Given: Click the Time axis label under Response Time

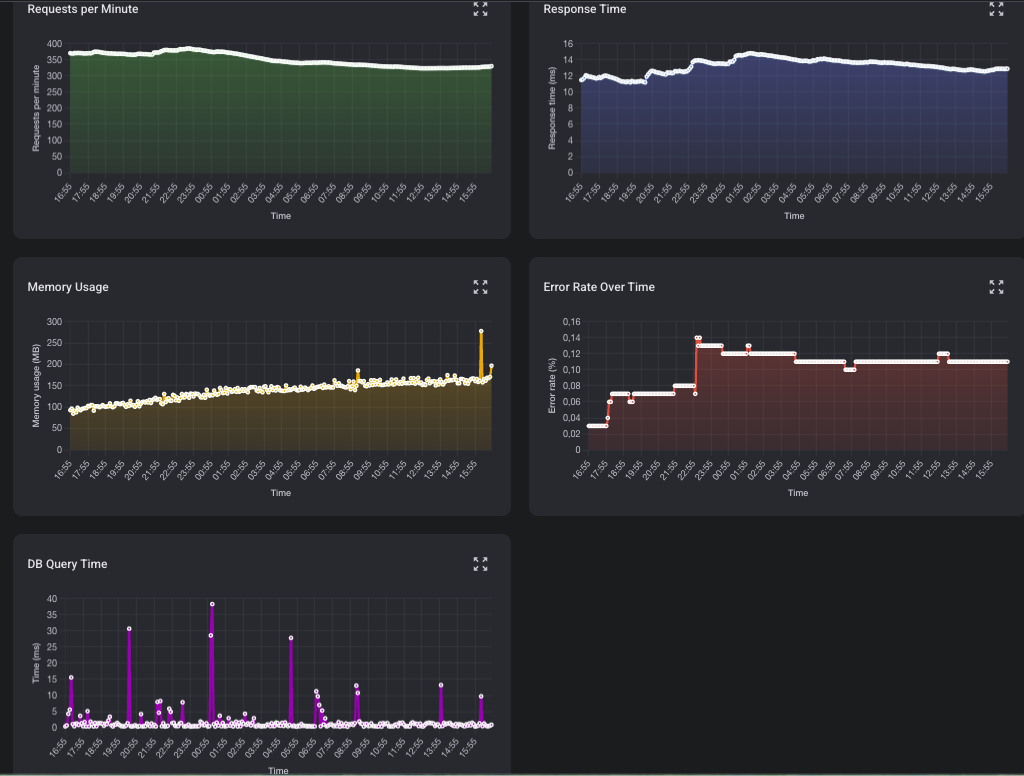Looking at the screenshot, I should pos(794,216).
